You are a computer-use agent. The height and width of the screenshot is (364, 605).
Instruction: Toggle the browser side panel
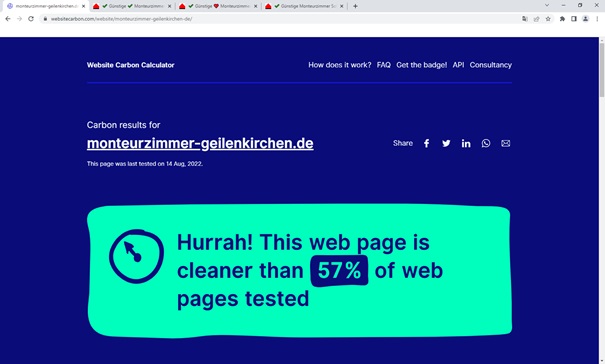click(x=574, y=19)
